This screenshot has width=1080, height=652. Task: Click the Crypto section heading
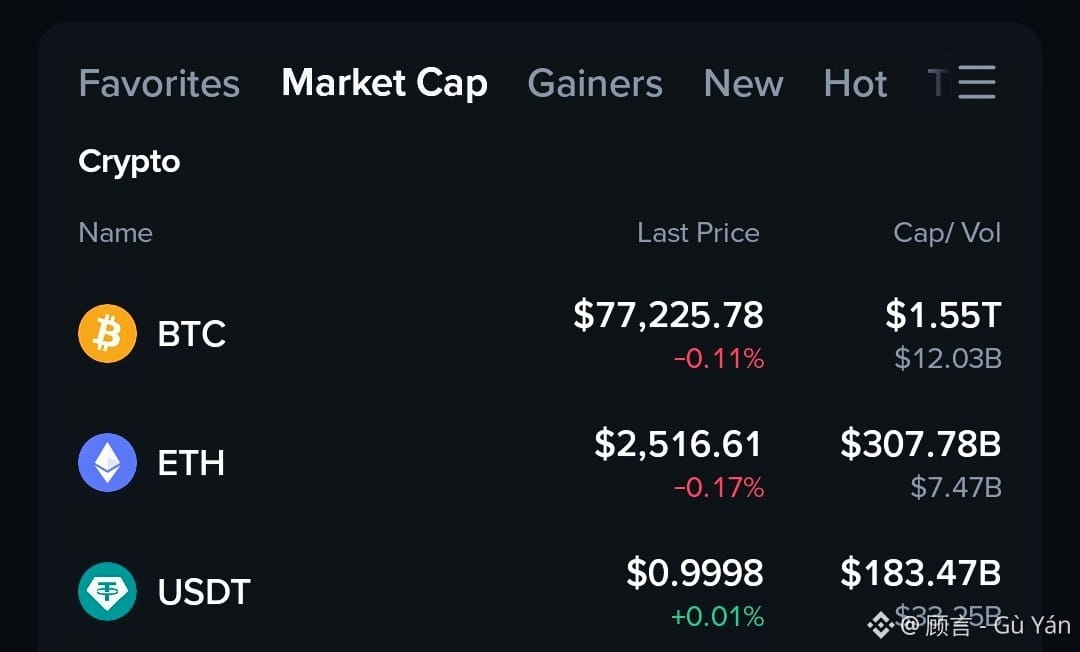[129, 162]
